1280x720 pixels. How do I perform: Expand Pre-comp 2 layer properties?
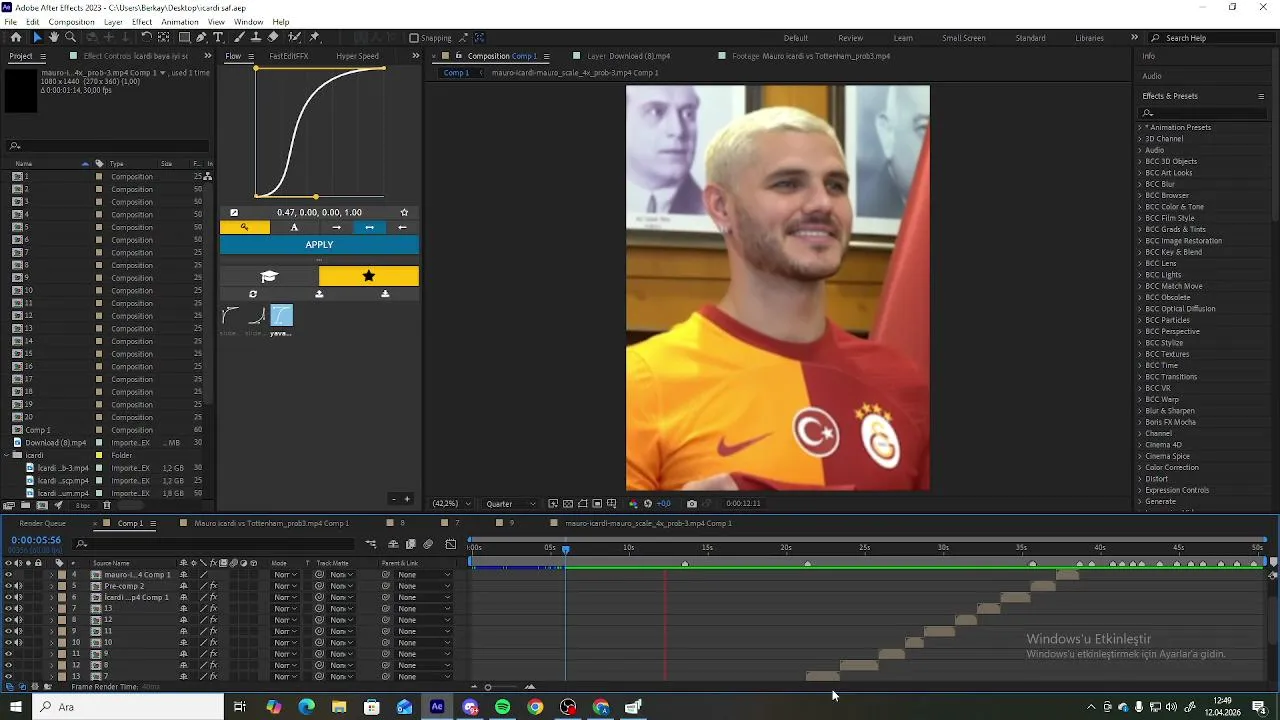(51, 586)
